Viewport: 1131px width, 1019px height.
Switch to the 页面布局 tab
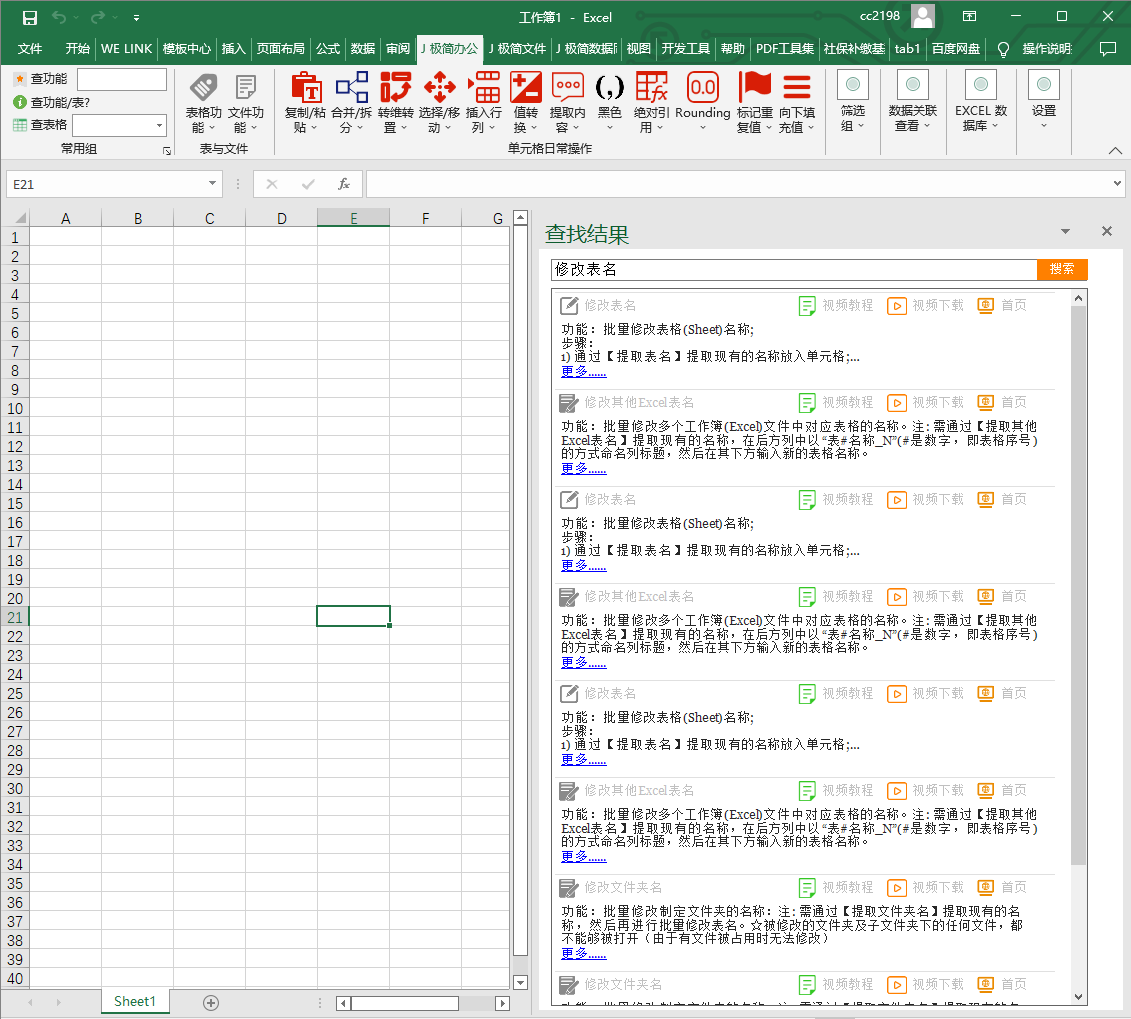coord(280,49)
